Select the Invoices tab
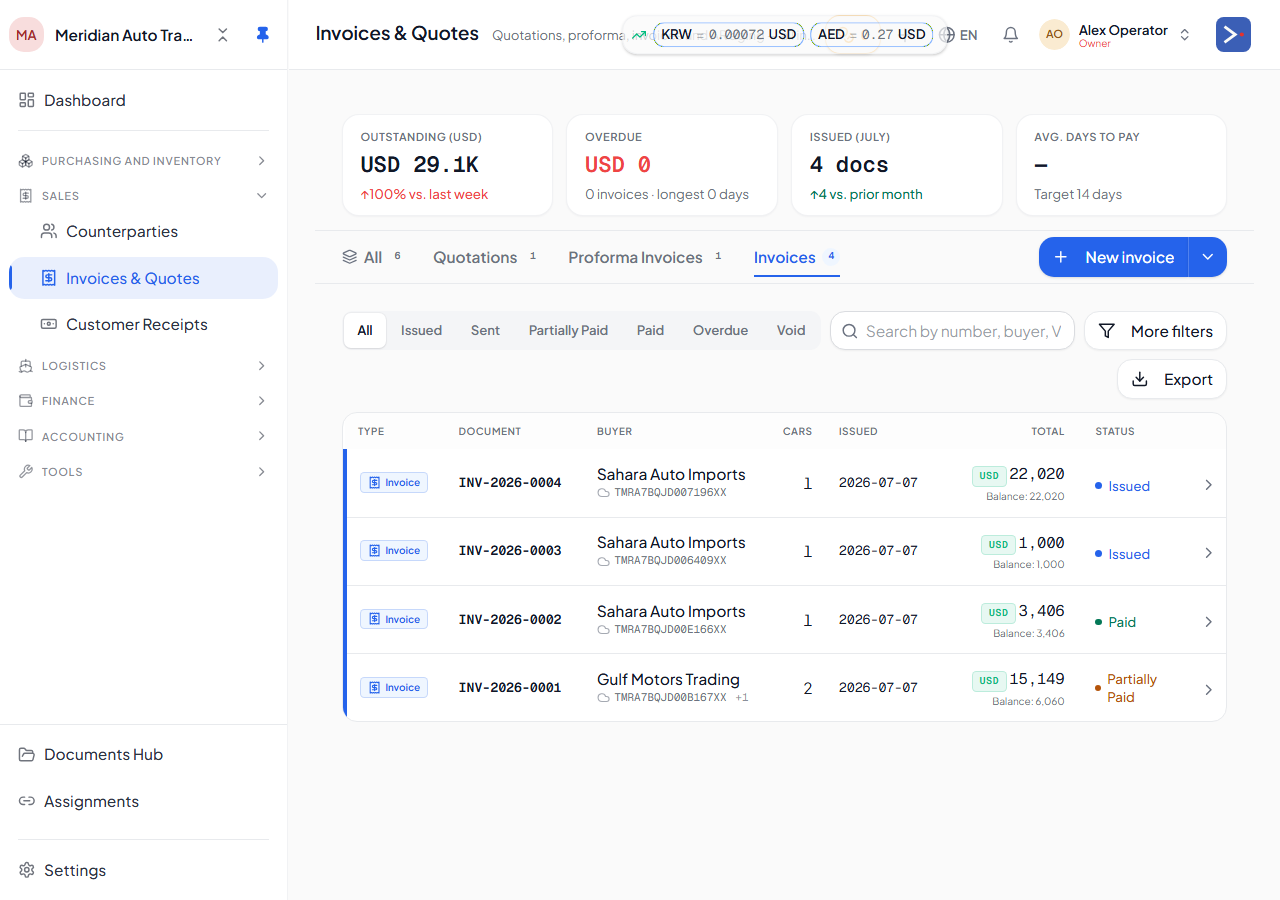1280x900 pixels. 796,257
